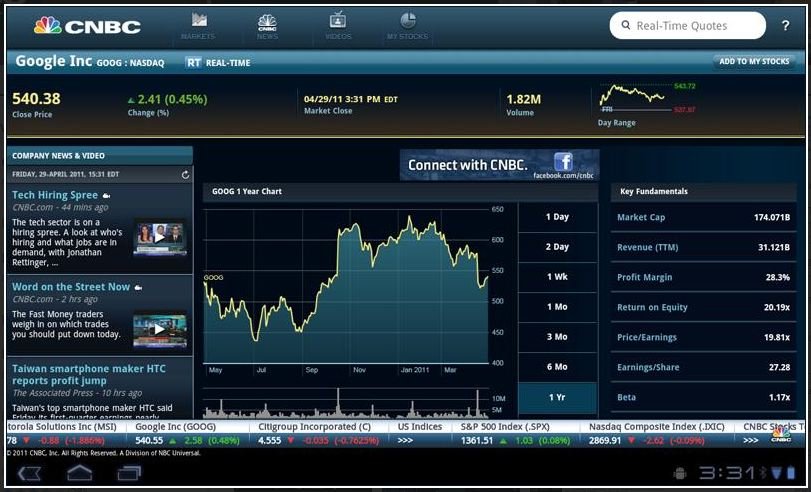Select the 1 Day chart range
This screenshot has width=811, height=492.
click(557, 217)
